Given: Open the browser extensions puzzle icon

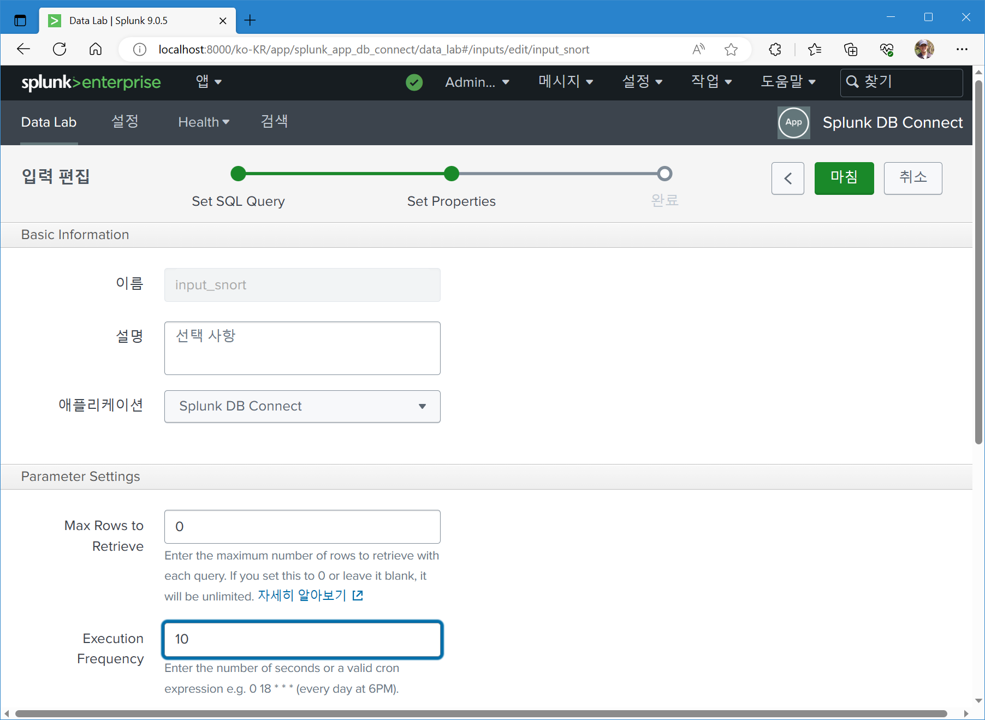Looking at the screenshot, I should 775,50.
